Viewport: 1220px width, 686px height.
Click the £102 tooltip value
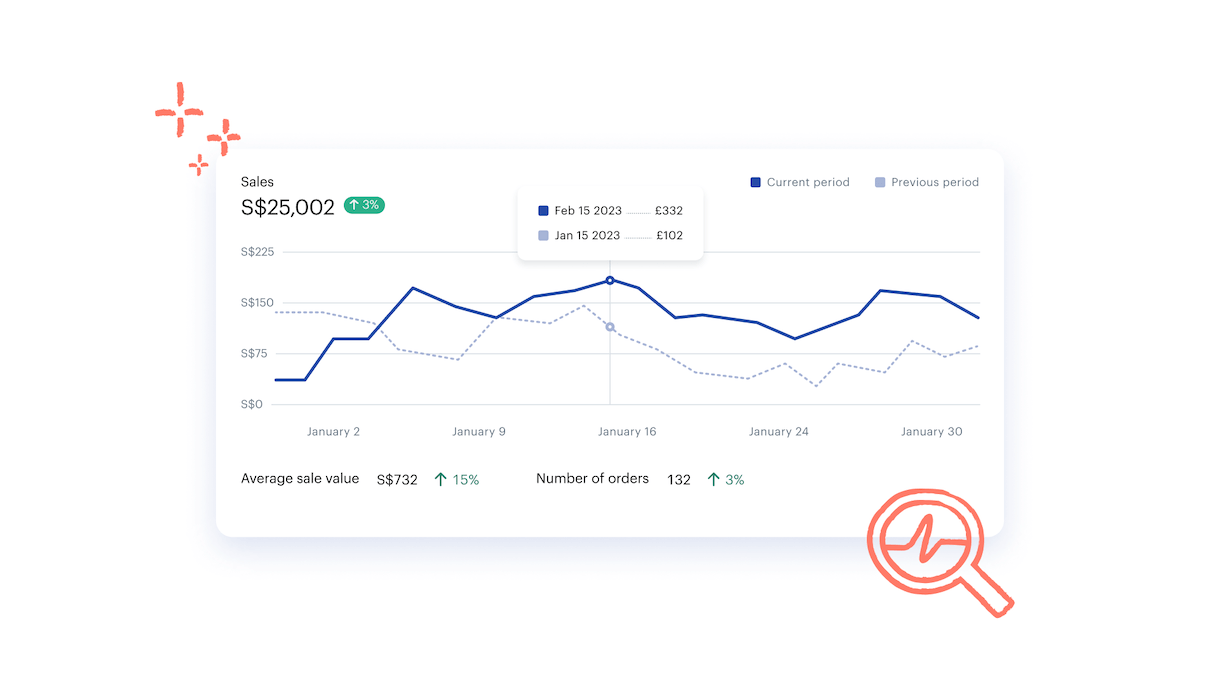coord(669,236)
